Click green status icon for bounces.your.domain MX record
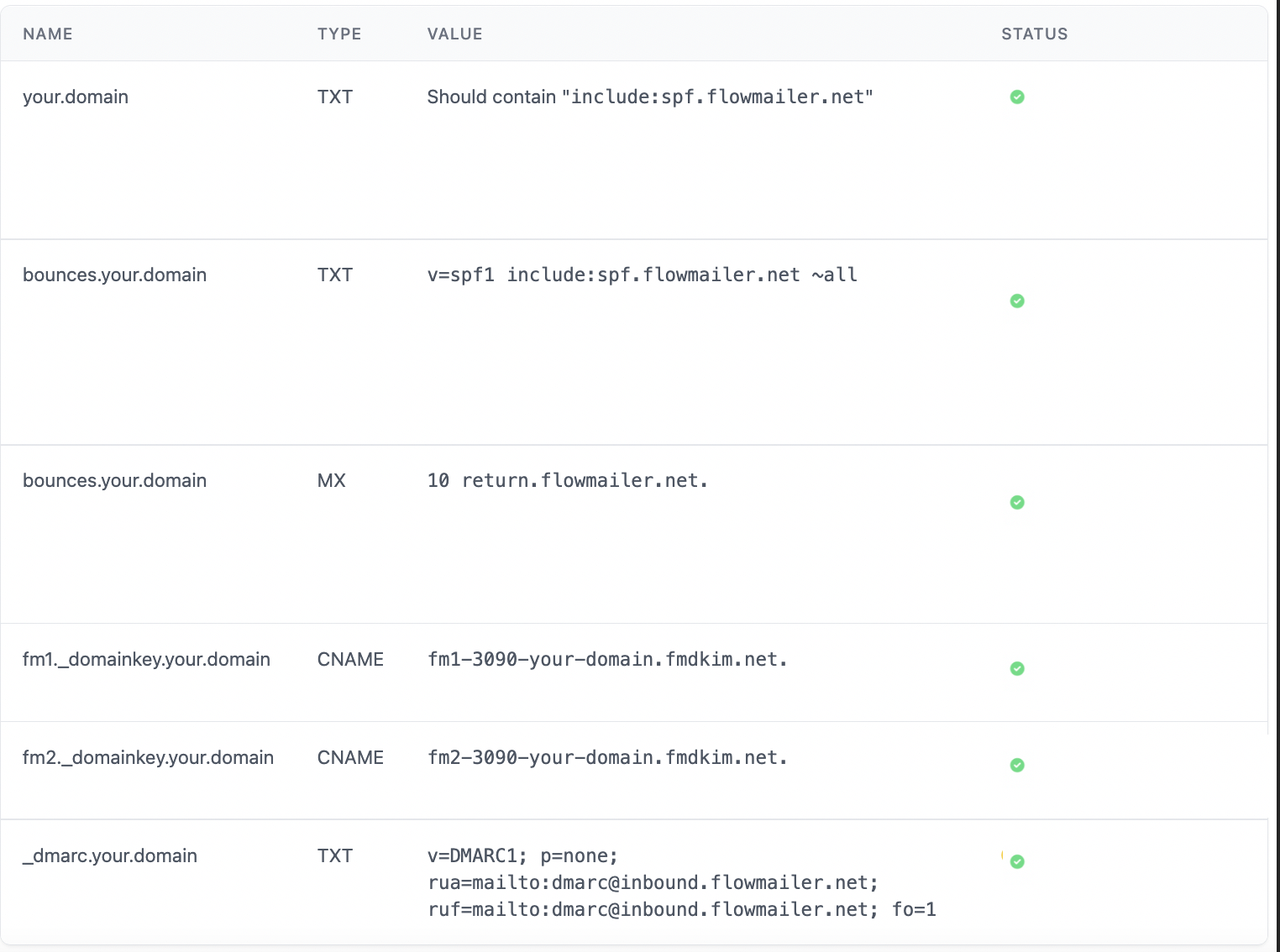This screenshot has width=1280, height=952. tap(1017, 503)
